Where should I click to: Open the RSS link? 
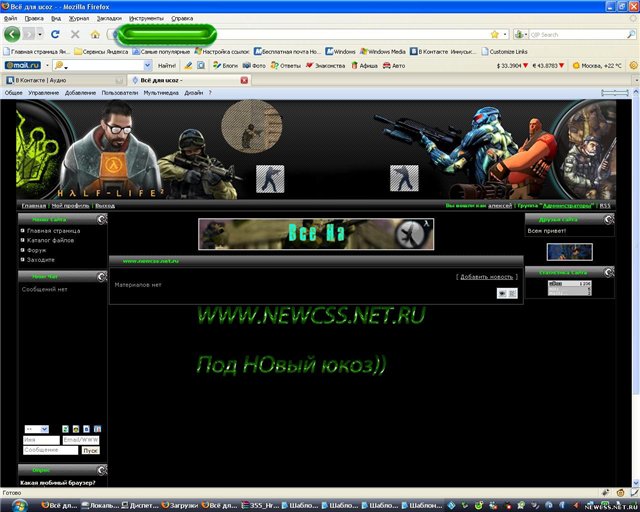pos(605,206)
